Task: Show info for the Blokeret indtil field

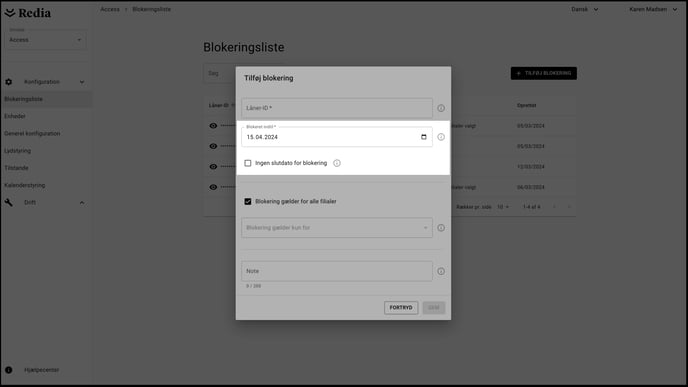Action: tap(441, 137)
